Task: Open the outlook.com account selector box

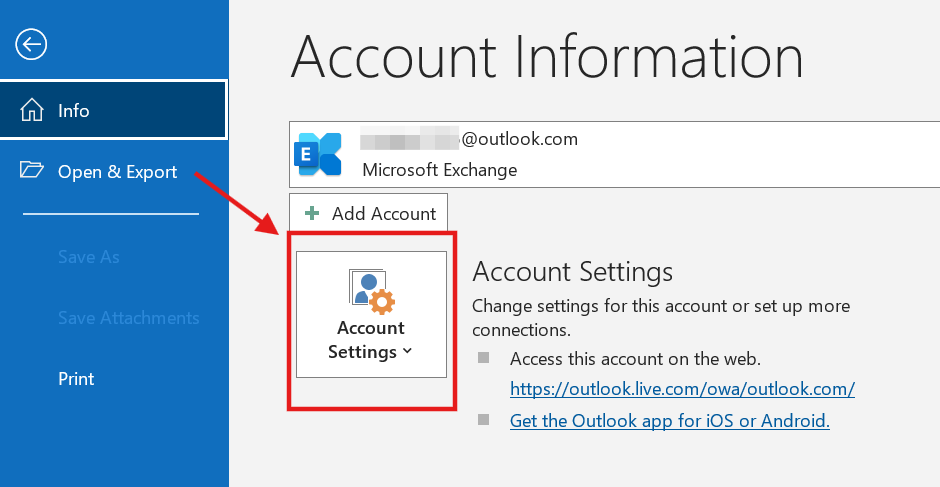Action: pos(614,154)
